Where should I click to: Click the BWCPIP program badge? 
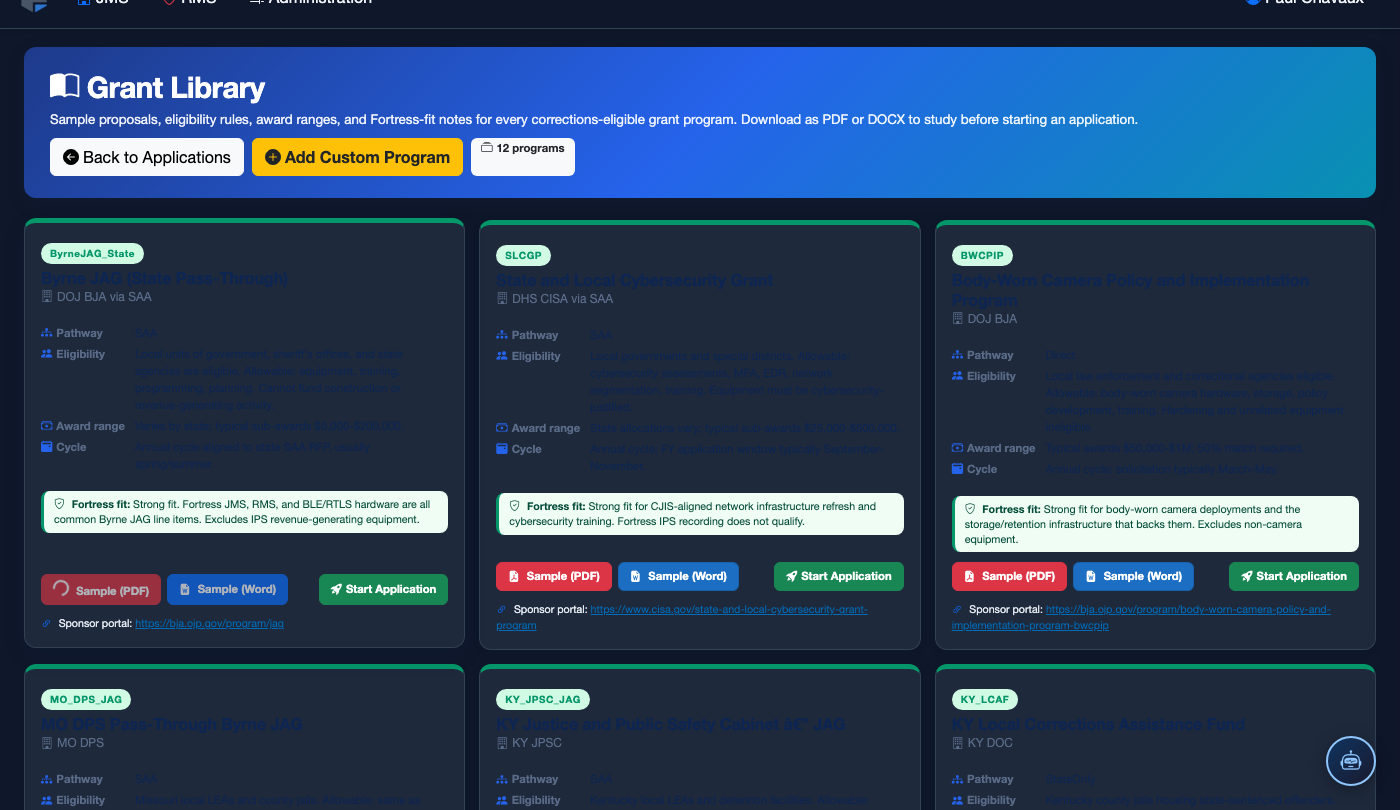click(981, 256)
